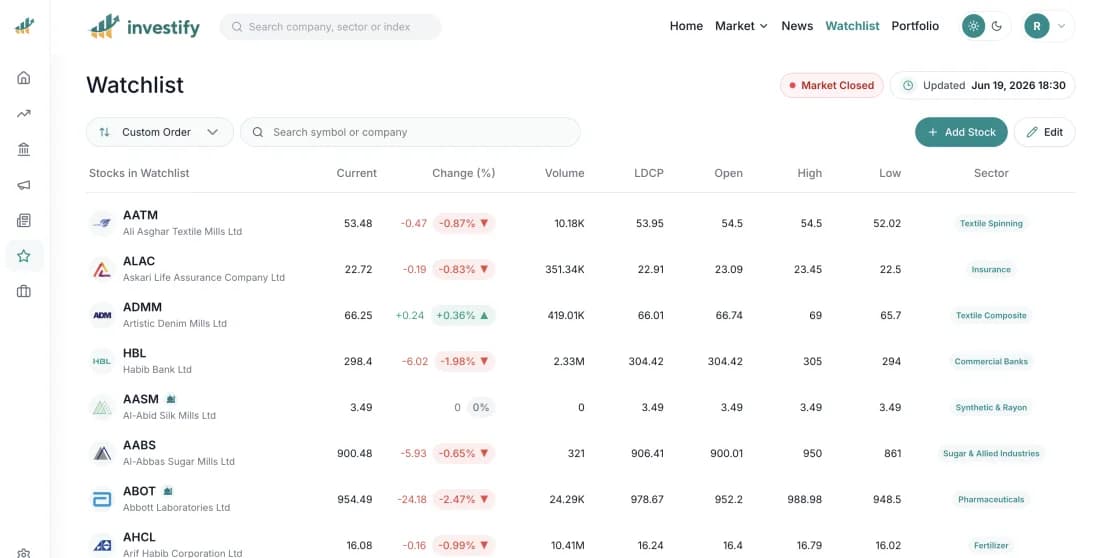Image resolution: width=1120 pixels, height=558 pixels.
Task: Click the +0.36% change badge for ADMM
Action: point(463,315)
